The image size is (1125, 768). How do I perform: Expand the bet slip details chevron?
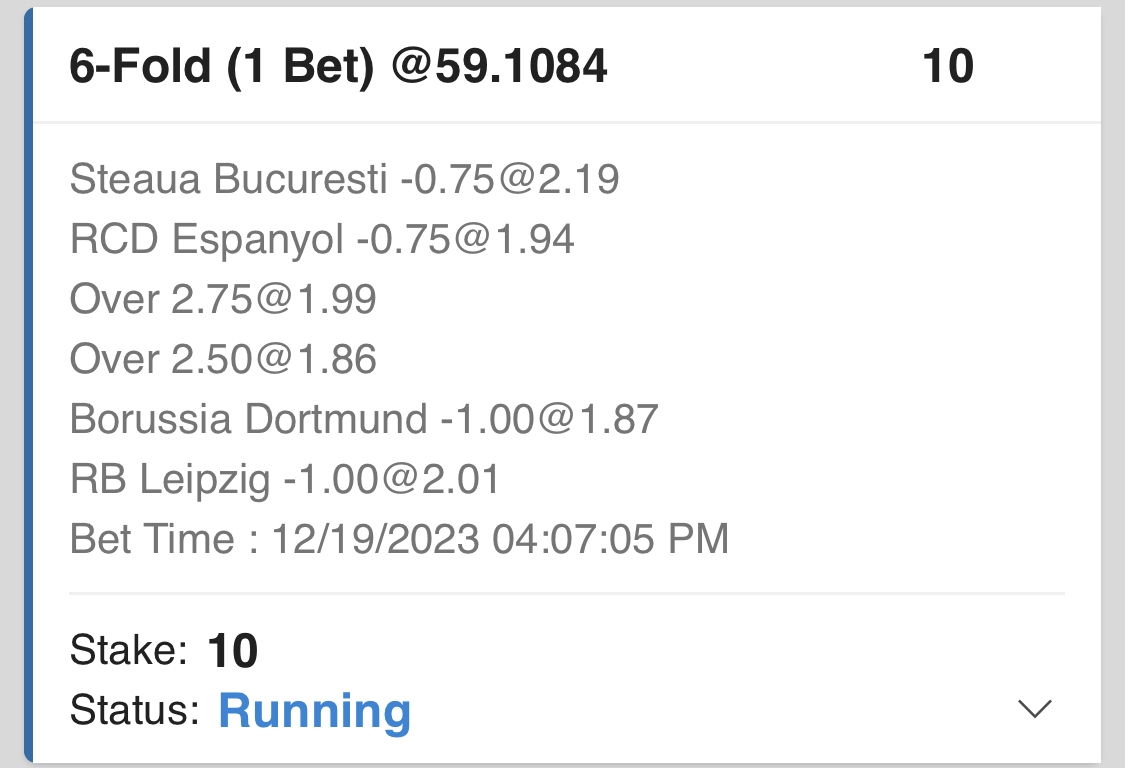[x=1034, y=709]
